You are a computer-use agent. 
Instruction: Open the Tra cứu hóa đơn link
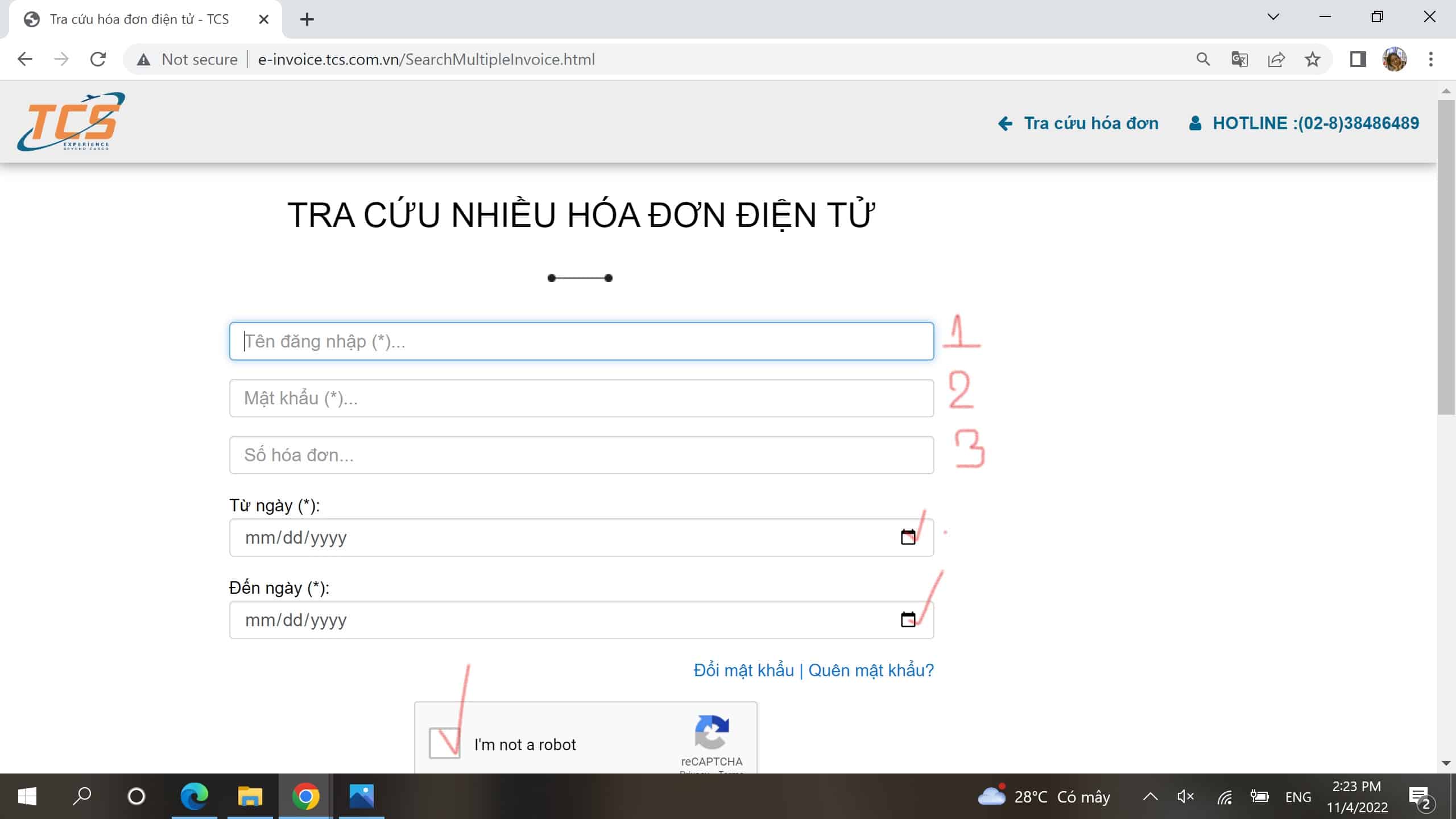click(x=1078, y=123)
